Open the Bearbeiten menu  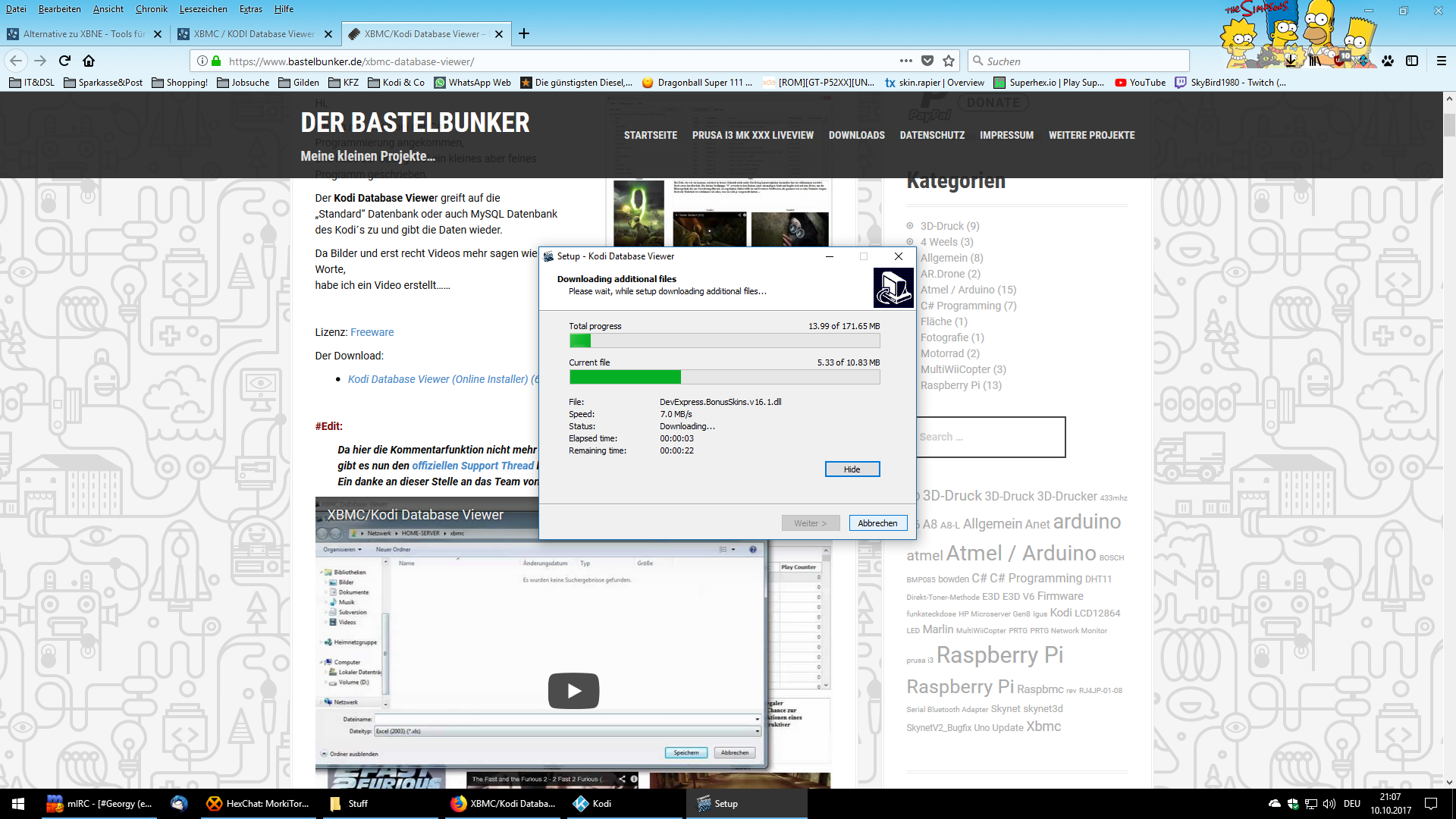click(x=60, y=9)
